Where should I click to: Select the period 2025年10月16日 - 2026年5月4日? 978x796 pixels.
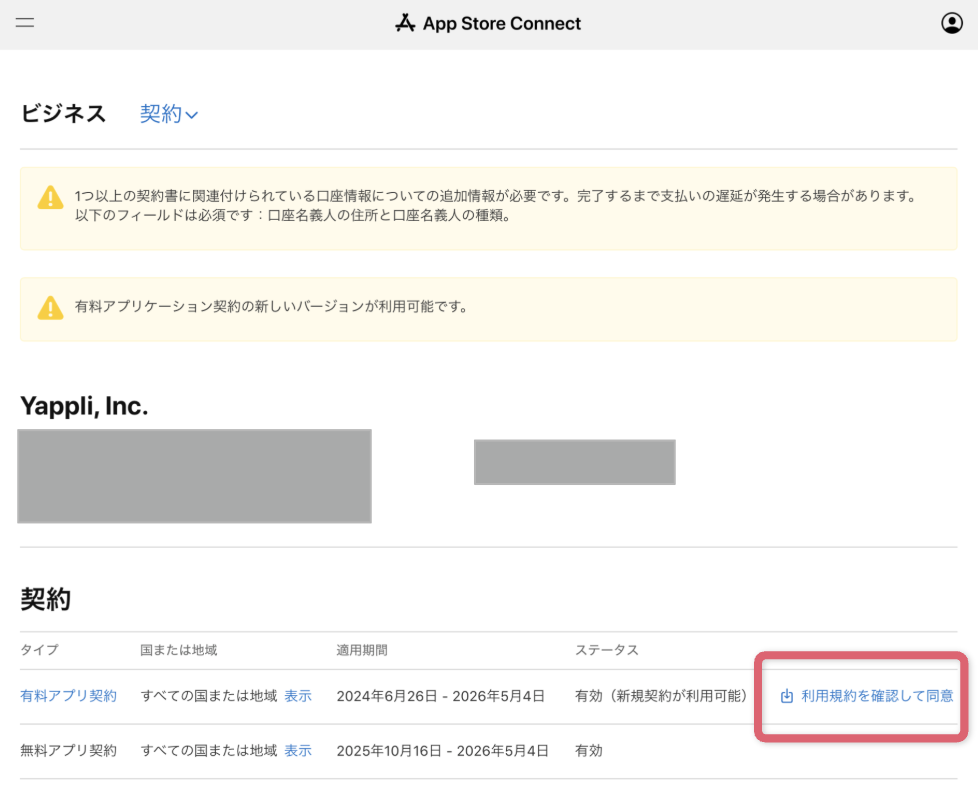pos(443,750)
